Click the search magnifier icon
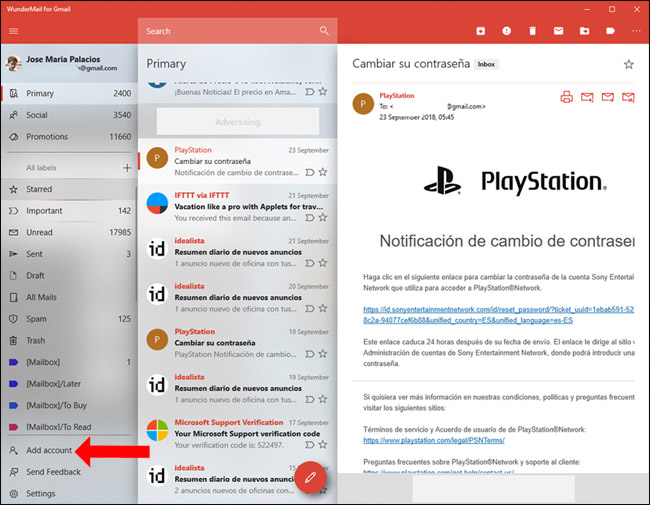Screen dimensions: 650x505 pos(324,31)
